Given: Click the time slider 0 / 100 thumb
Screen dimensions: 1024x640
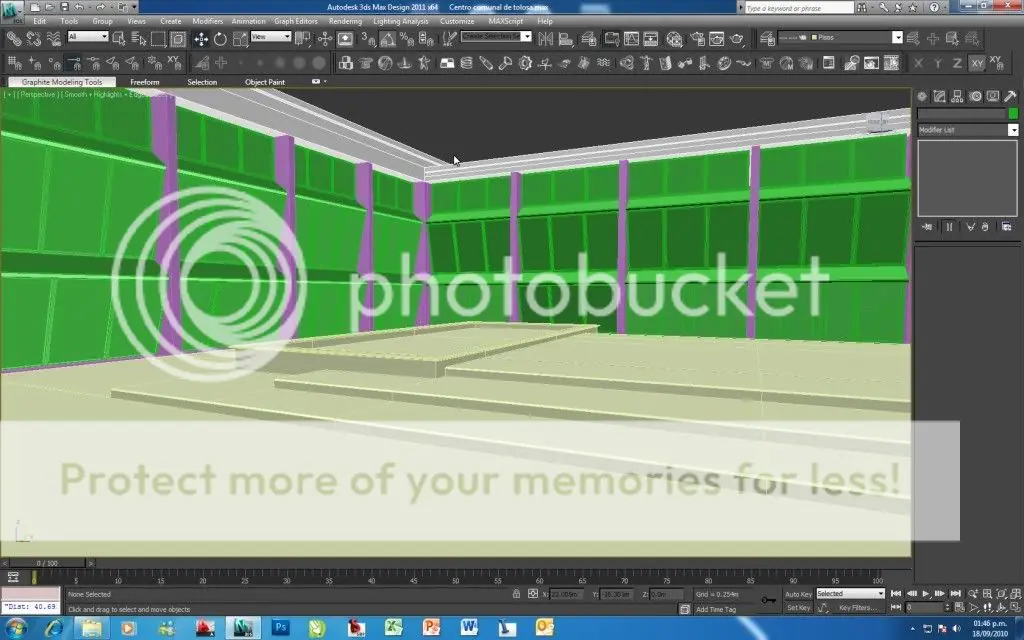Looking at the screenshot, I should pos(47,563).
